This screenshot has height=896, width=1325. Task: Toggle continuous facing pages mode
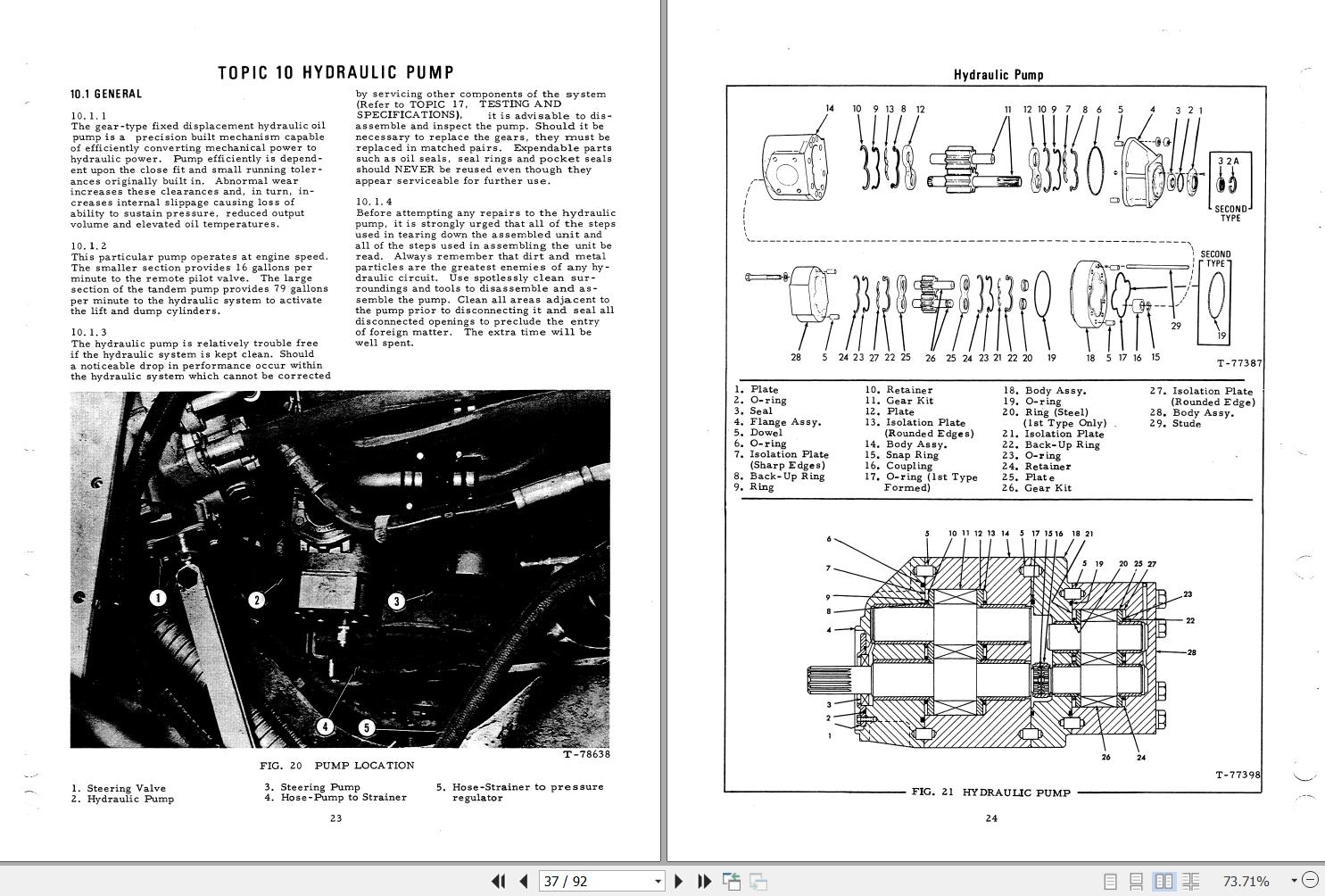1191,882
